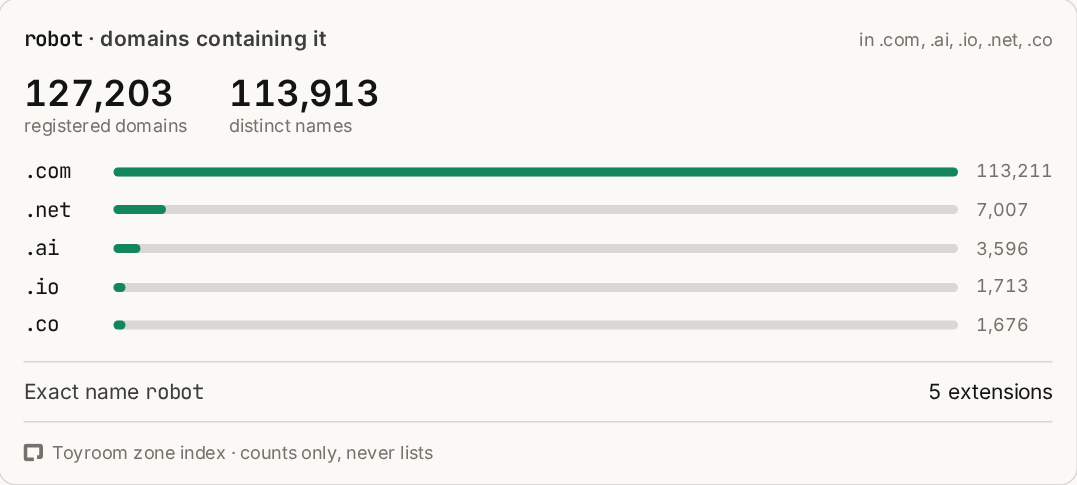Click the .net progress bar

535,210
